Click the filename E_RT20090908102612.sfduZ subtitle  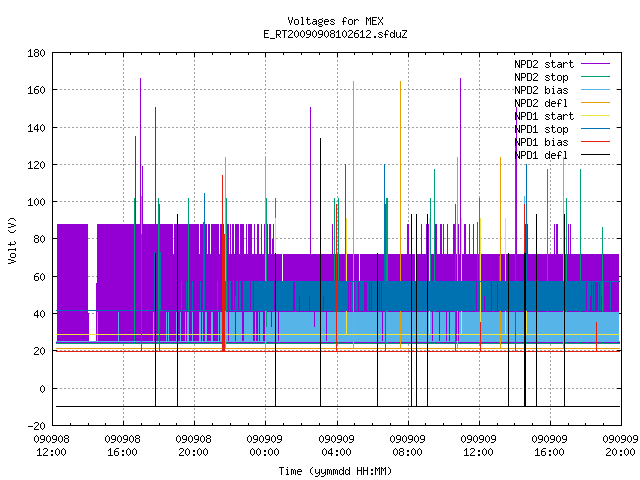pyautogui.click(x=335, y=34)
